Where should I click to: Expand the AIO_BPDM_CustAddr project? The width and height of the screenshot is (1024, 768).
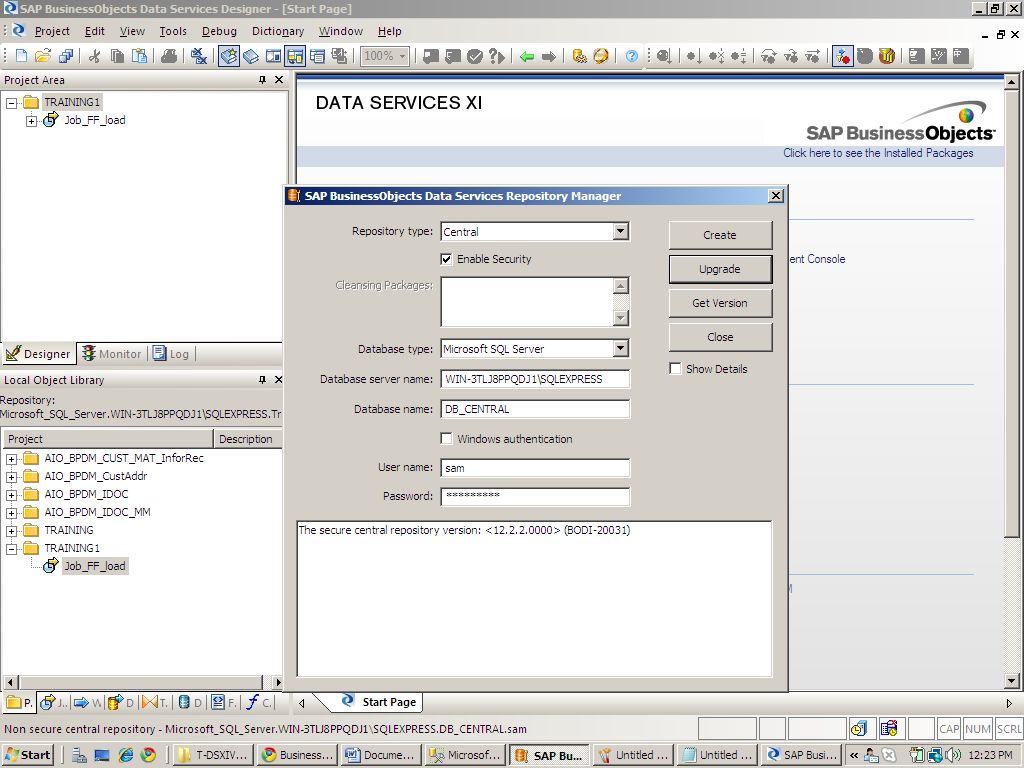click(x=12, y=477)
